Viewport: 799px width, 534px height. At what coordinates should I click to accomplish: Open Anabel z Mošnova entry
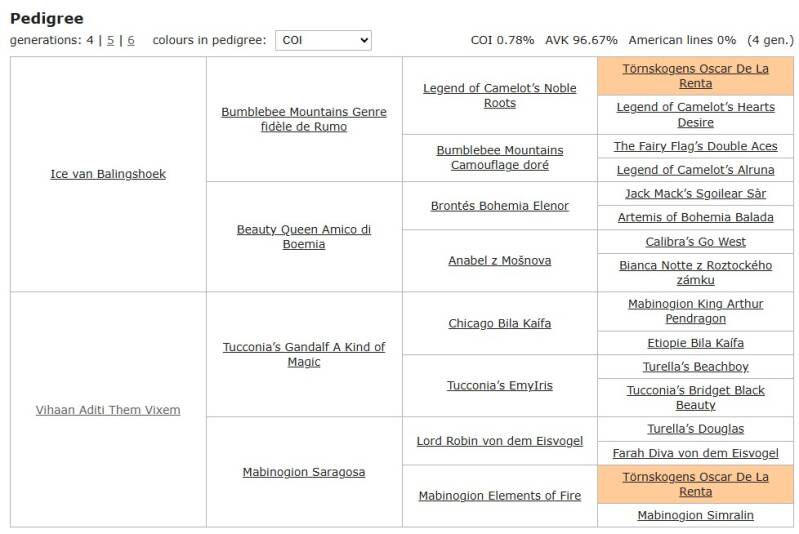500,261
